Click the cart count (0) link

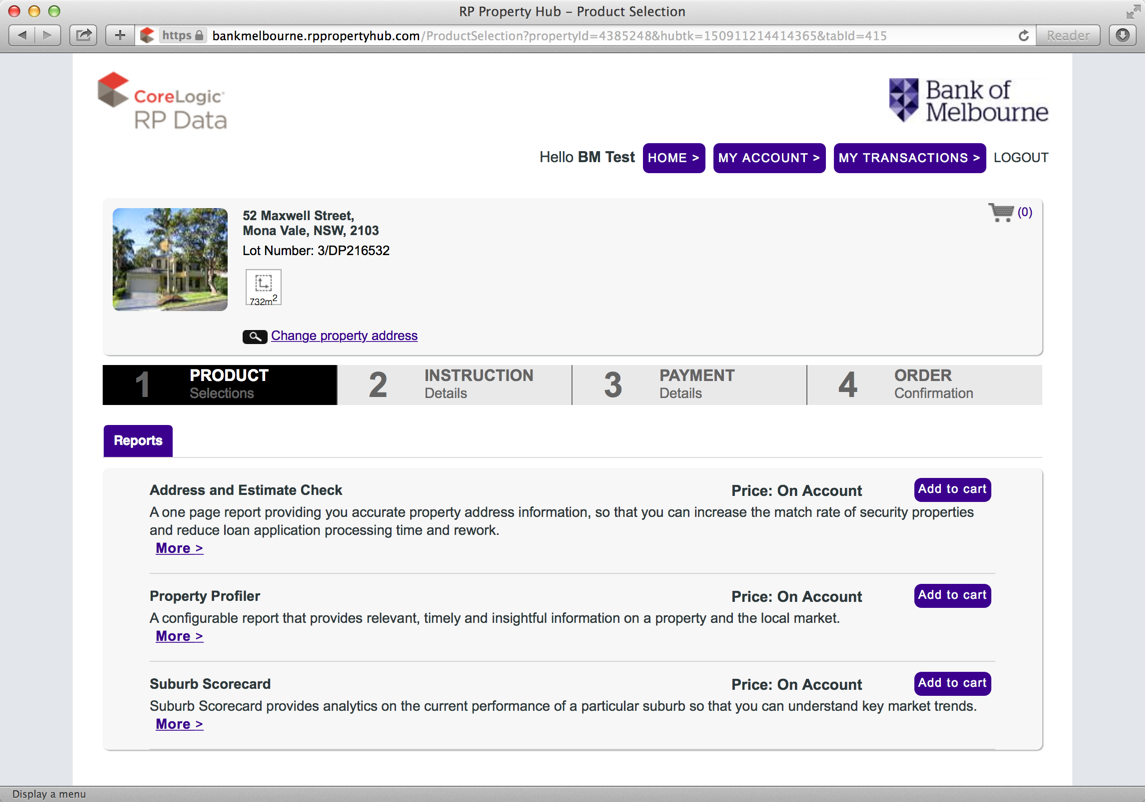[x=1025, y=213]
